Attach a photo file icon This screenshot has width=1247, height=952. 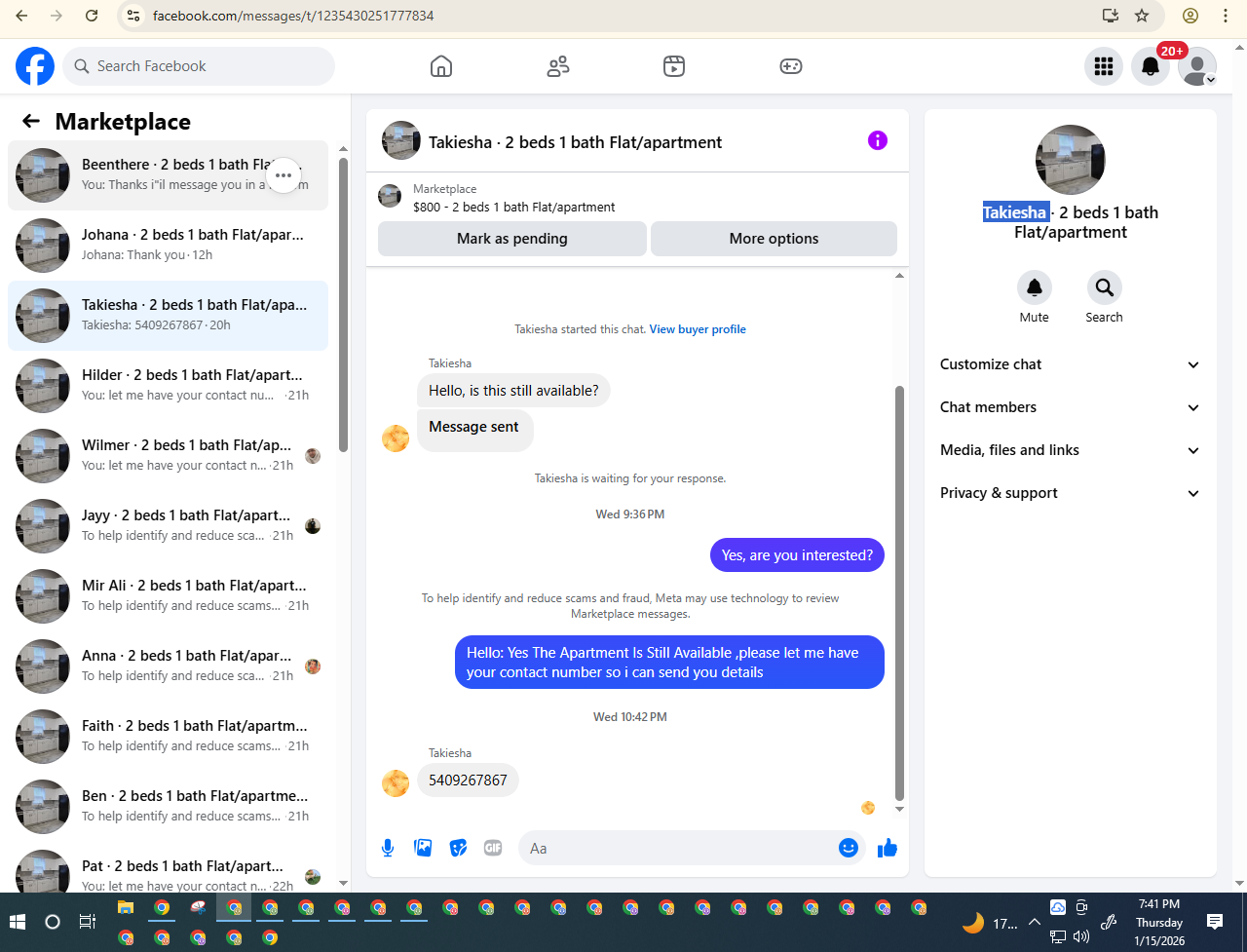(x=423, y=848)
